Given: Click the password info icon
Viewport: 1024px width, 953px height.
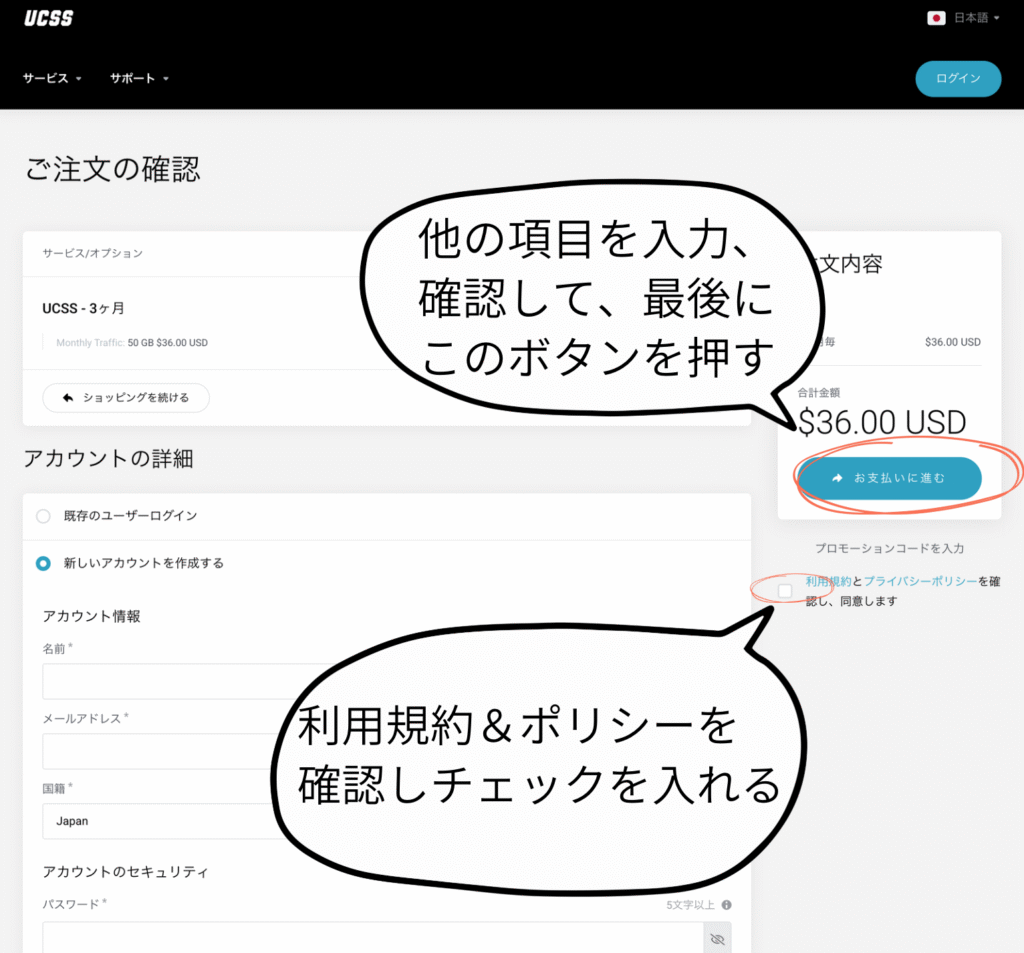Looking at the screenshot, I should pos(726,905).
